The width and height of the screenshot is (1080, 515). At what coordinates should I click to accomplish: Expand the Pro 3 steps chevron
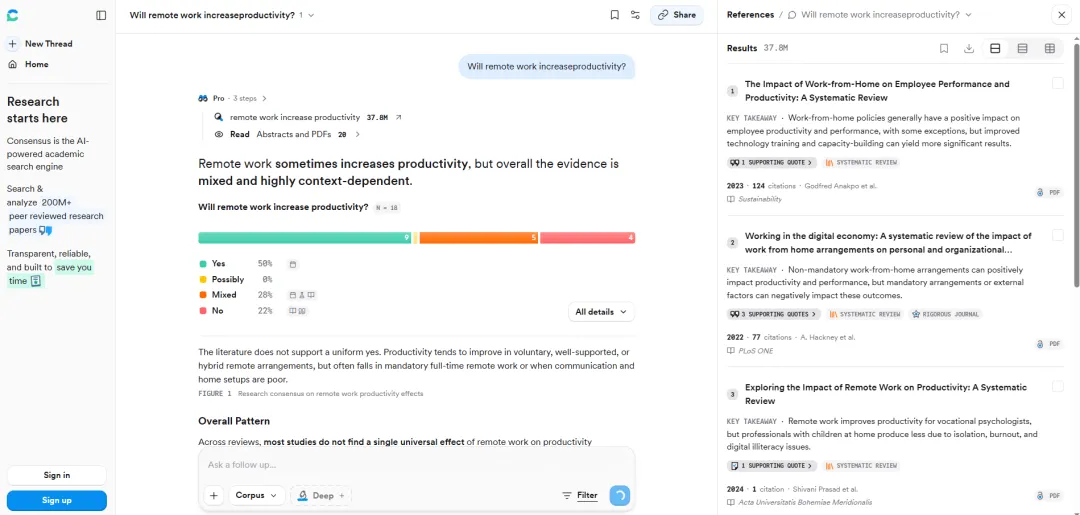(x=264, y=98)
